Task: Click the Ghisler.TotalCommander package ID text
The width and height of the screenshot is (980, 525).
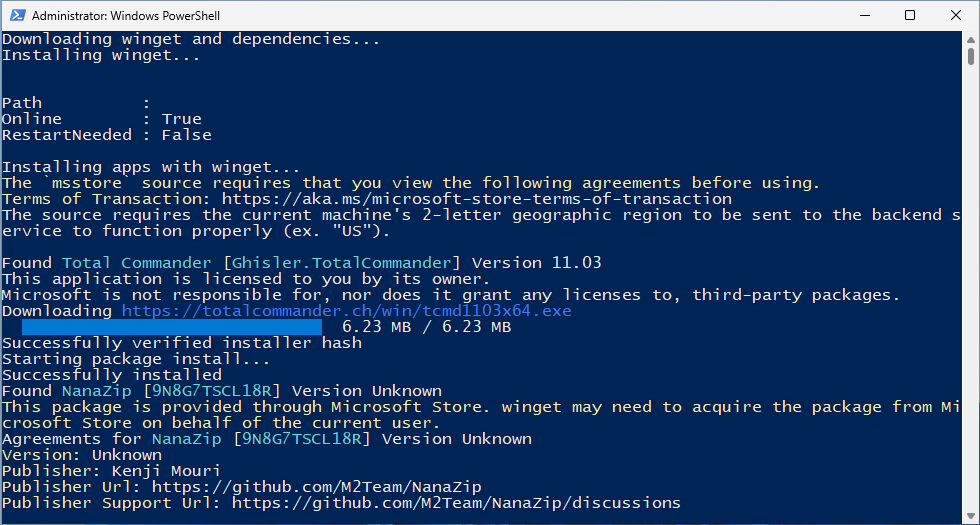Action: [342, 262]
